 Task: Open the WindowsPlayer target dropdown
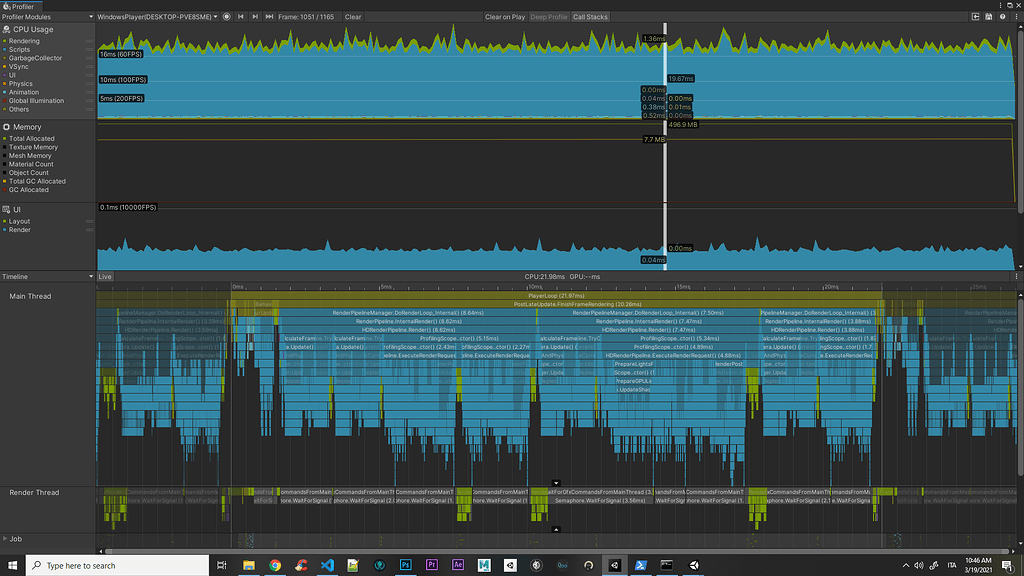click(157, 17)
